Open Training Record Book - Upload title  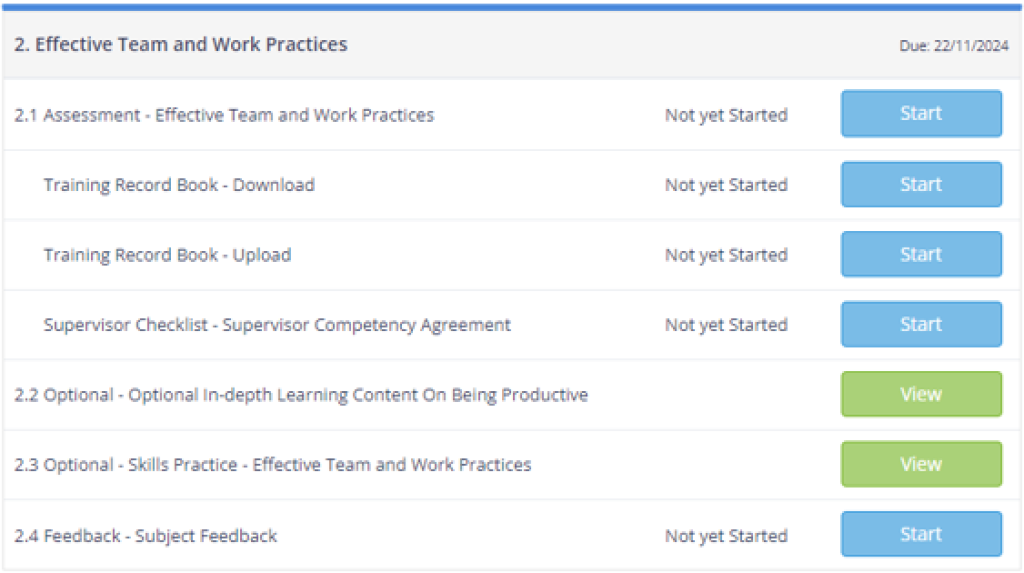click(167, 255)
